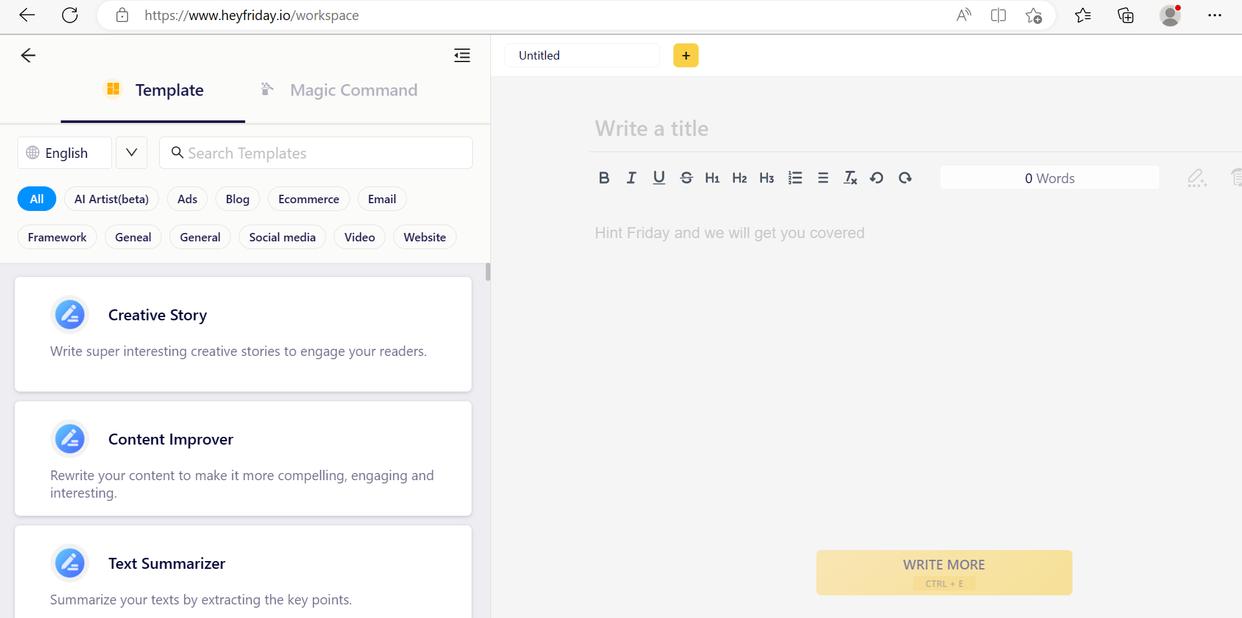This screenshot has height=618, width=1242.
Task: Collapse the template sidebar panel icon
Action: point(462,55)
